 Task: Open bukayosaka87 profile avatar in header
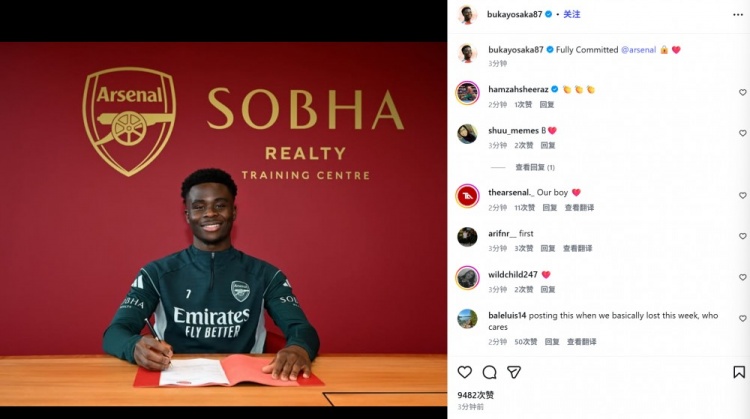click(467, 14)
